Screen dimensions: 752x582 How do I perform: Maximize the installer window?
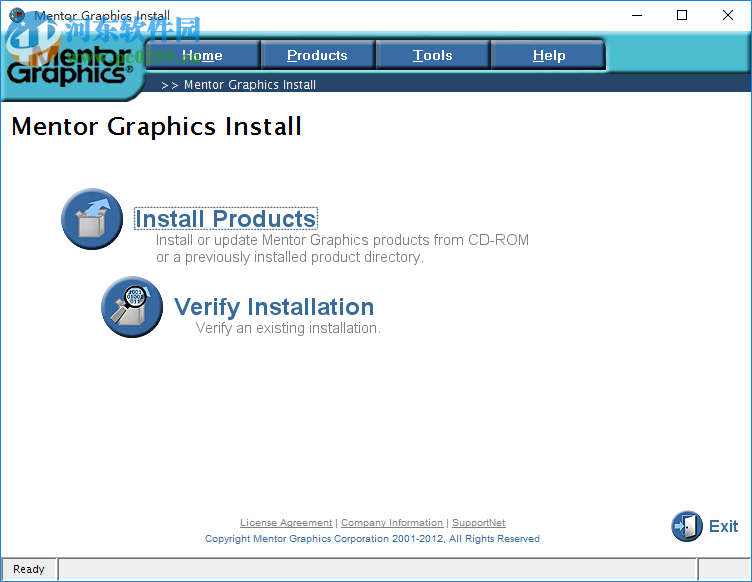pos(682,15)
